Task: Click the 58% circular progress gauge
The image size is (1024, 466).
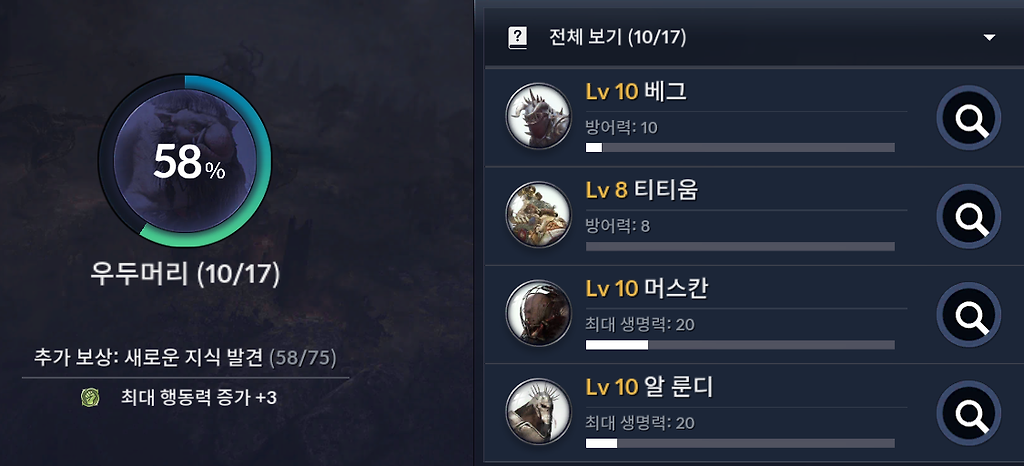Action: click(x=185, y=161)
